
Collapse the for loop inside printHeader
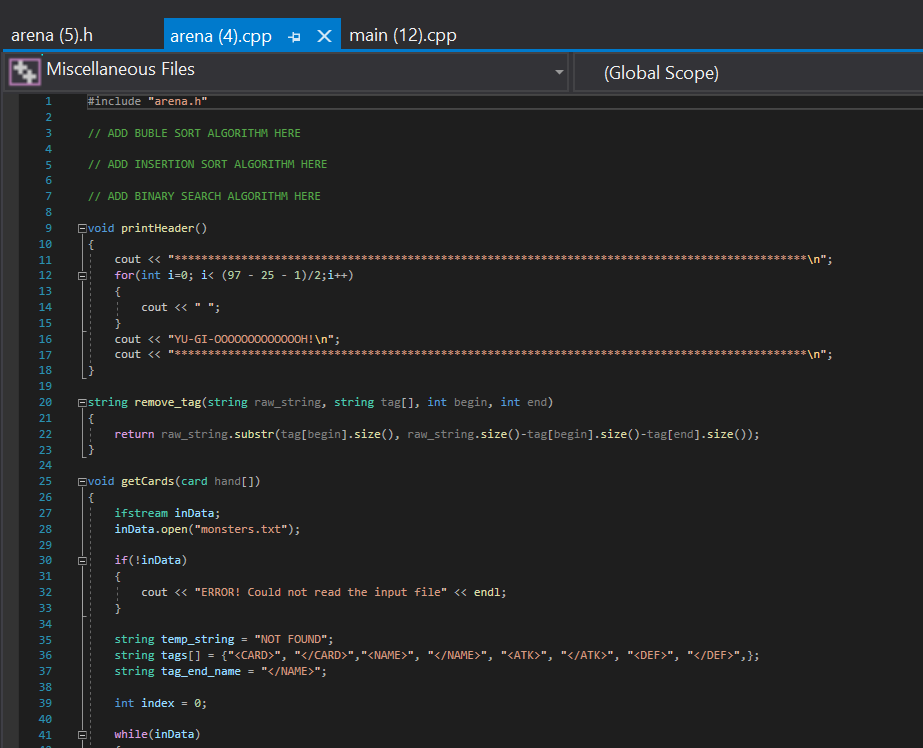click(81, 275)
